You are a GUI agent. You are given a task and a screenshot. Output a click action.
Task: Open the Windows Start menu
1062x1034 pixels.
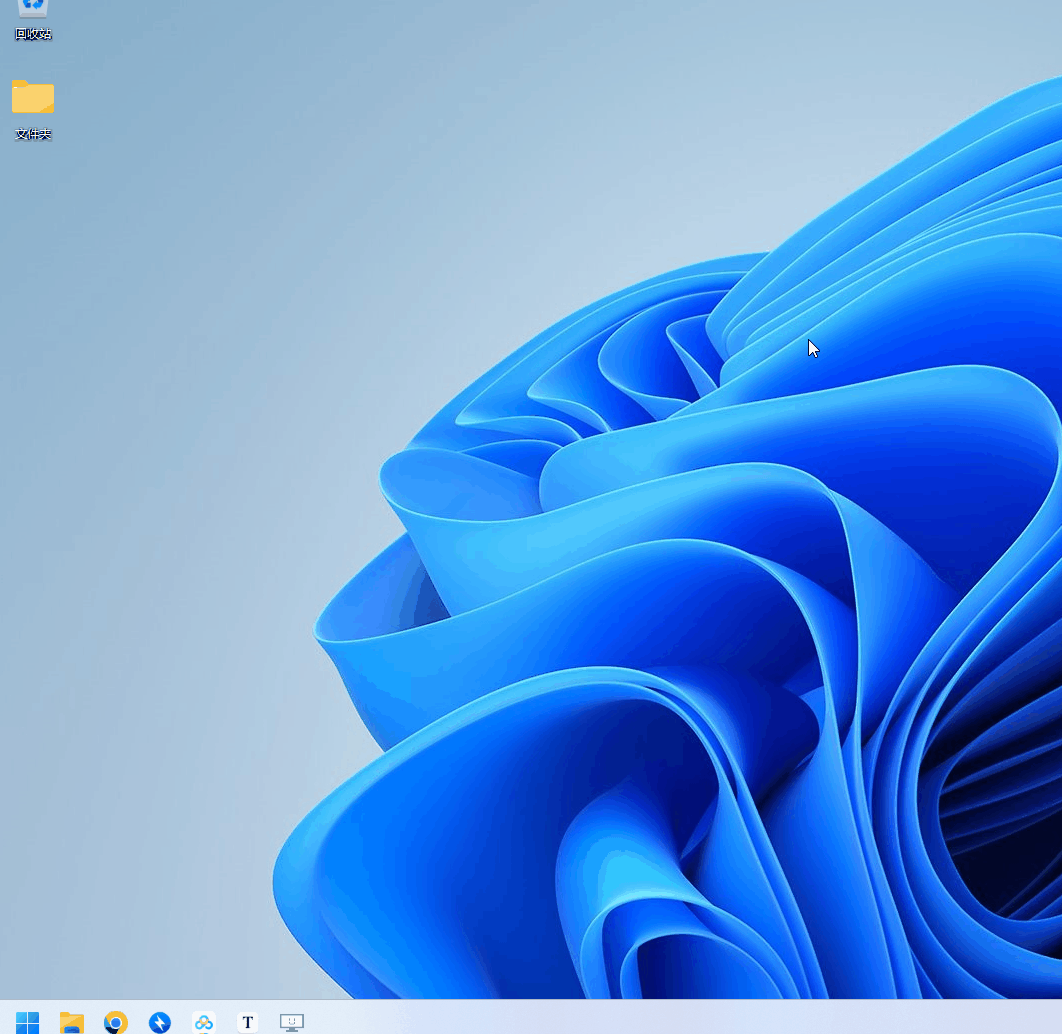click(28, 1021)
